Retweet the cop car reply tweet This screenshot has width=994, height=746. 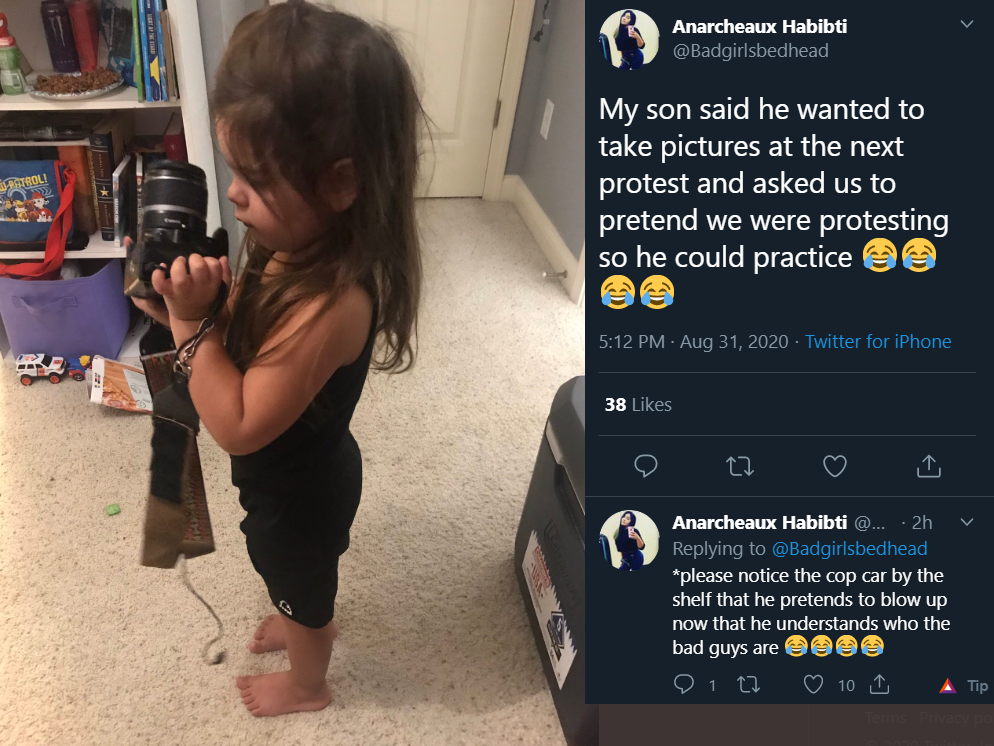749,685
